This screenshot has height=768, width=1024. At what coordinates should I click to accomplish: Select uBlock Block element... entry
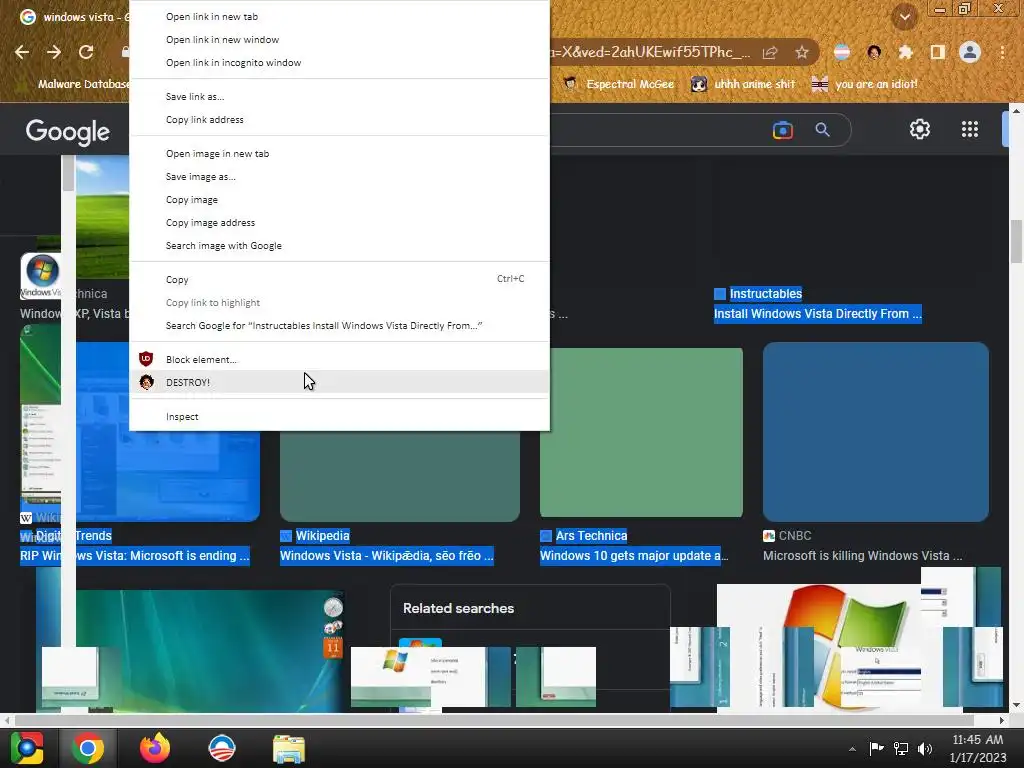click(339, 359)
